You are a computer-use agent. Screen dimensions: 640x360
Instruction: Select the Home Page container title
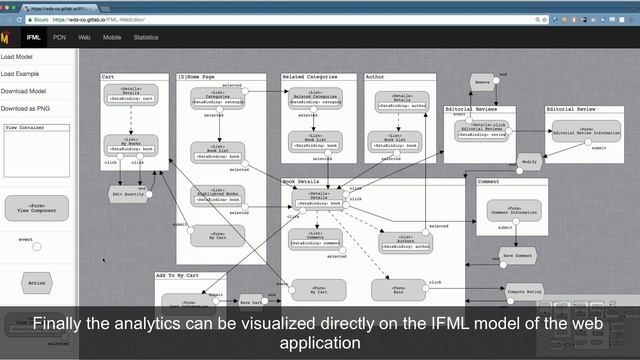[x=196, y=77]
